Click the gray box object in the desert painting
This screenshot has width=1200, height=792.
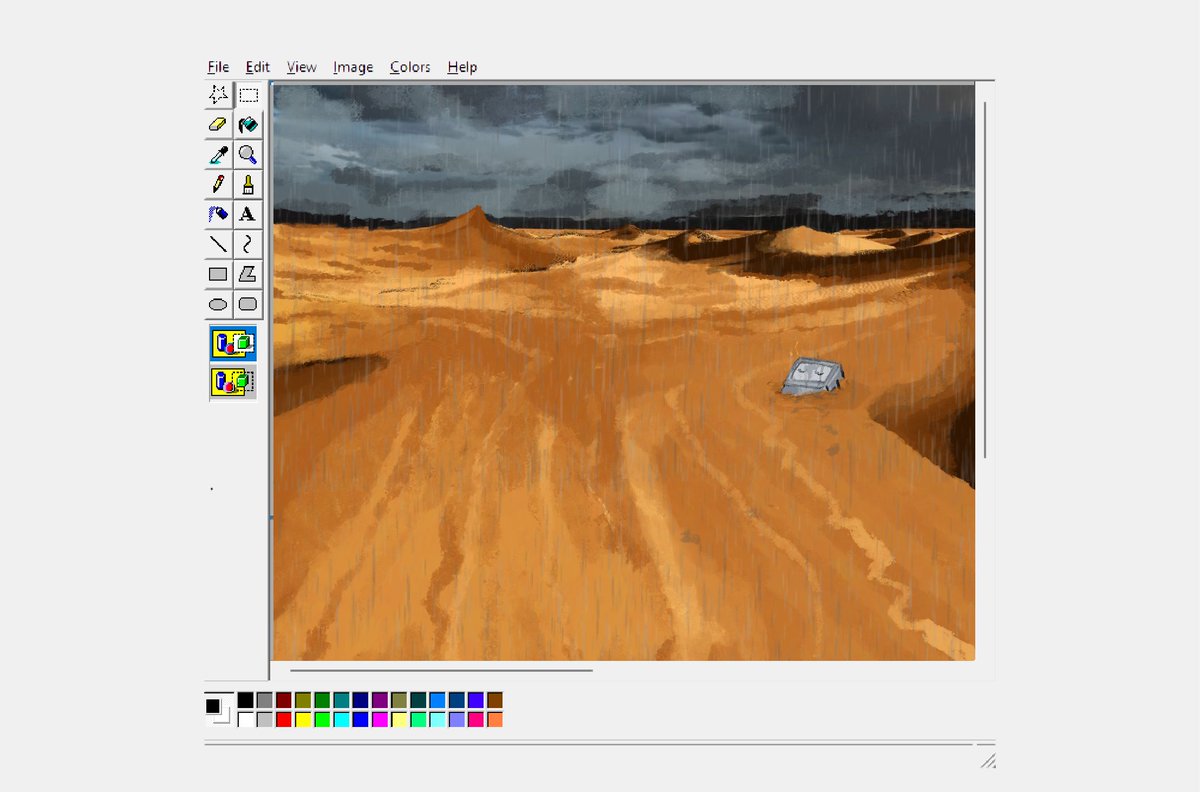pos(813,376)
